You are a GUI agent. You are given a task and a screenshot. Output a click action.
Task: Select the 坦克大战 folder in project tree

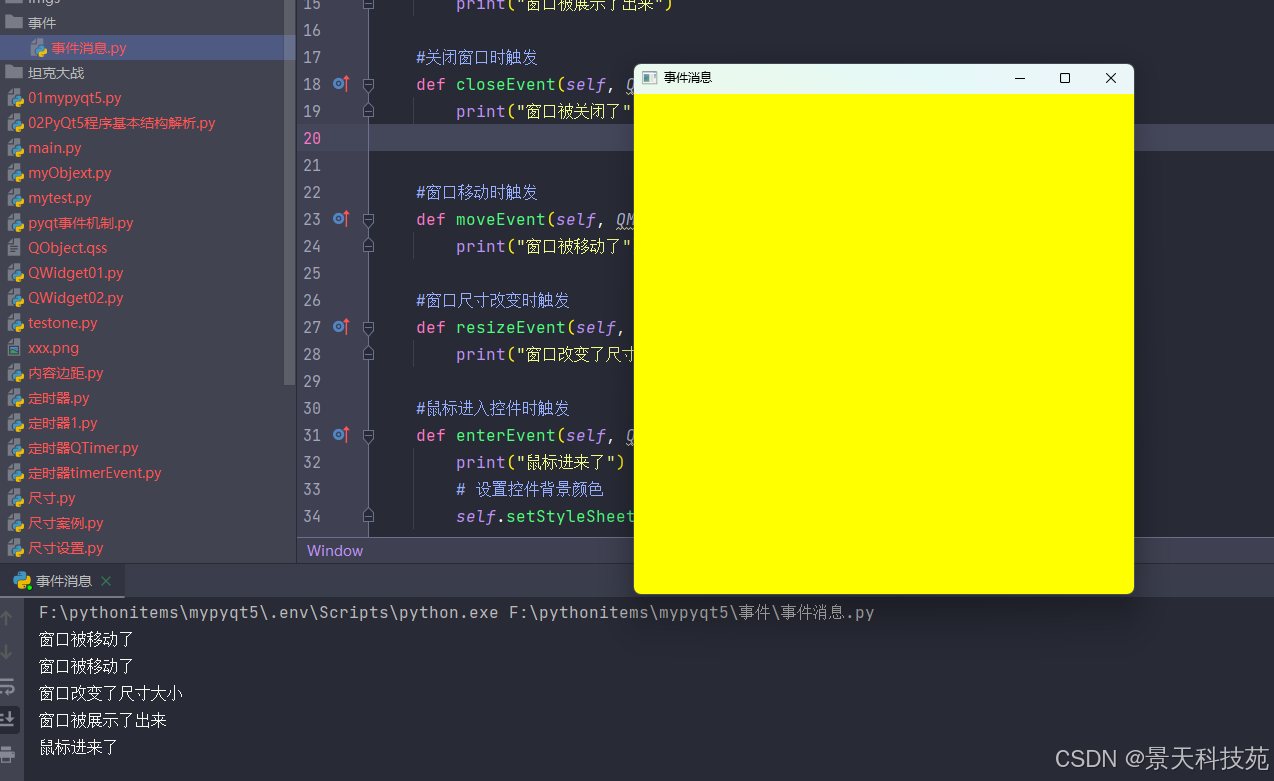coord(56,73)
